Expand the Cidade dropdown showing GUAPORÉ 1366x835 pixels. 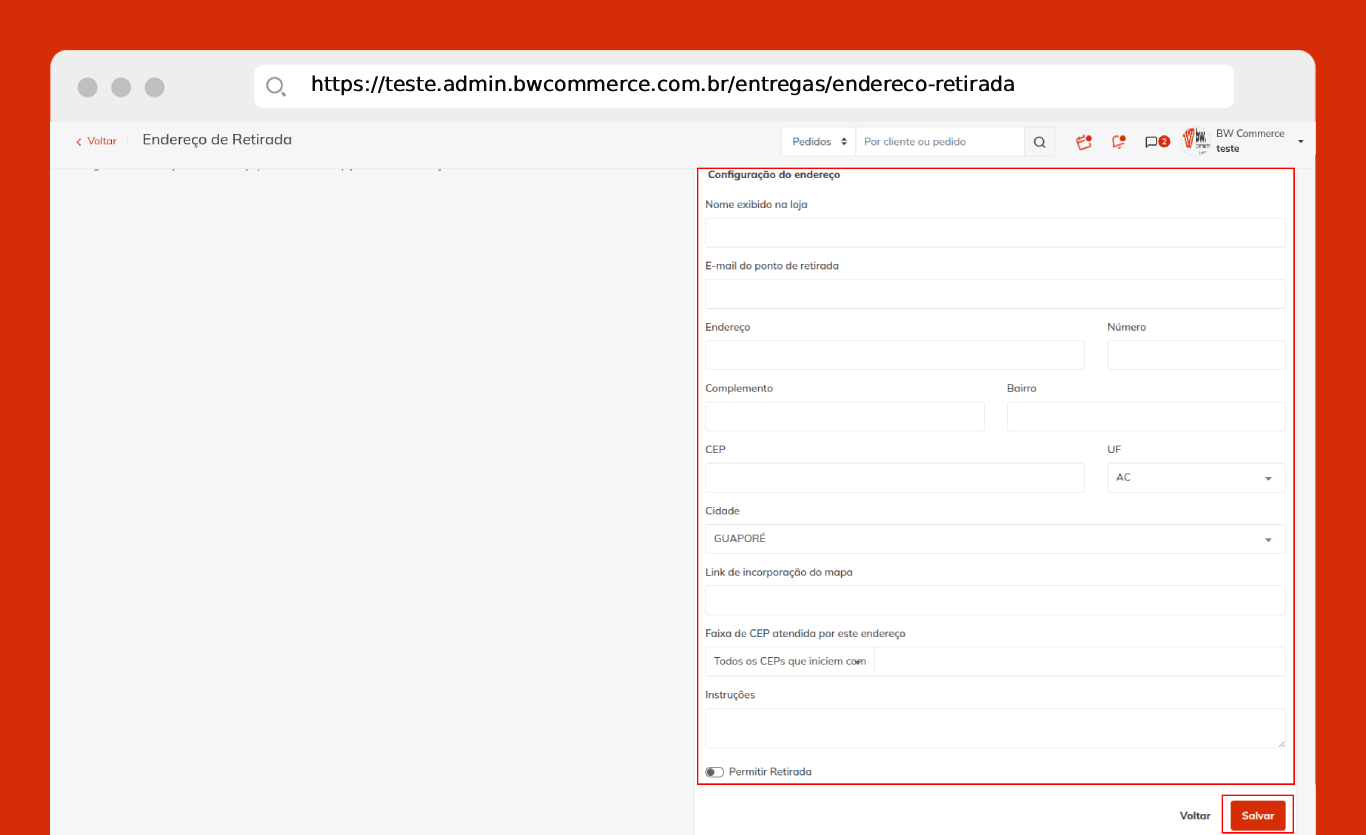pos(994,539)
